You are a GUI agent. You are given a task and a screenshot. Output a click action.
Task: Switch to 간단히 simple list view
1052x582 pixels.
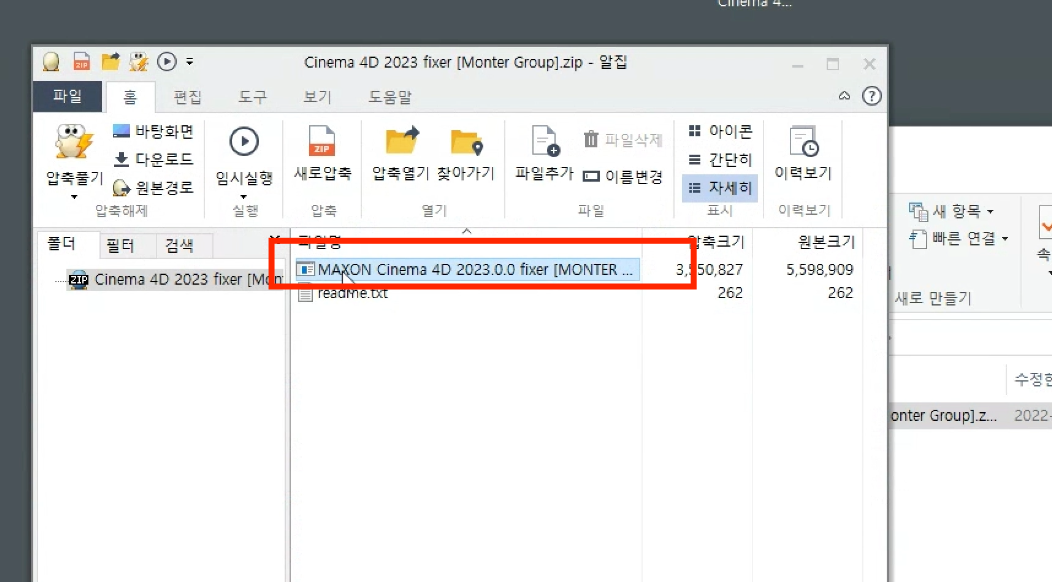point(721,159)
